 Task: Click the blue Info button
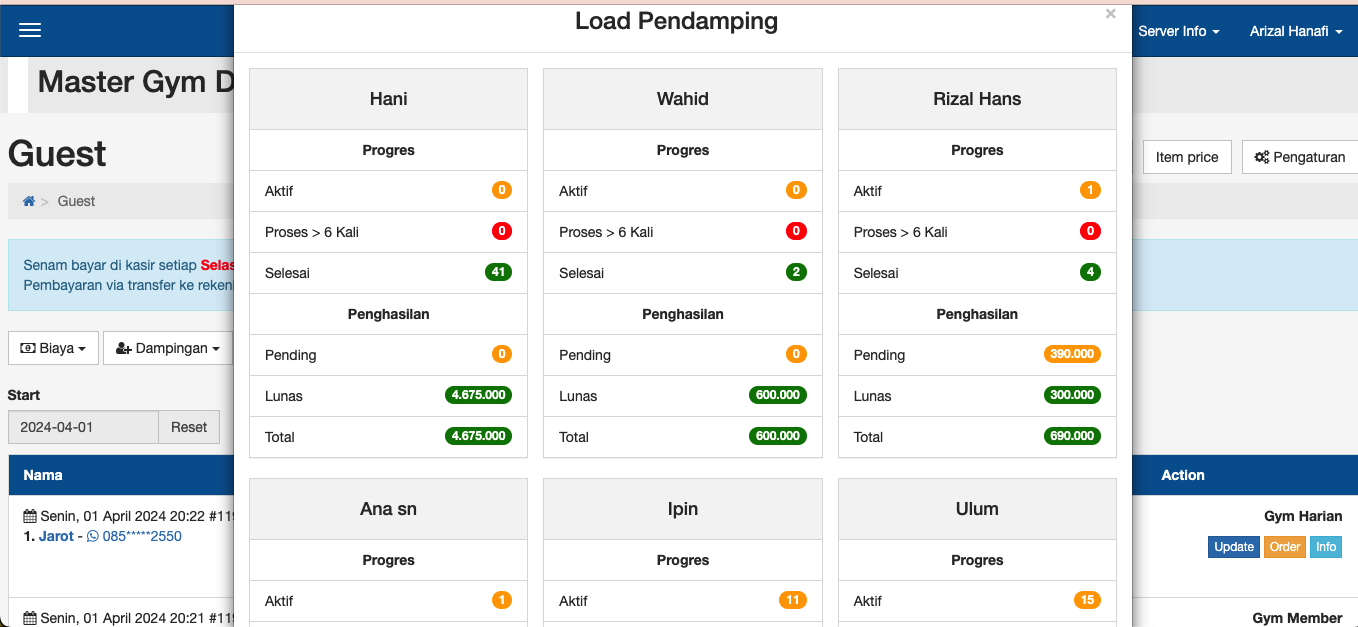[1326, 547]
